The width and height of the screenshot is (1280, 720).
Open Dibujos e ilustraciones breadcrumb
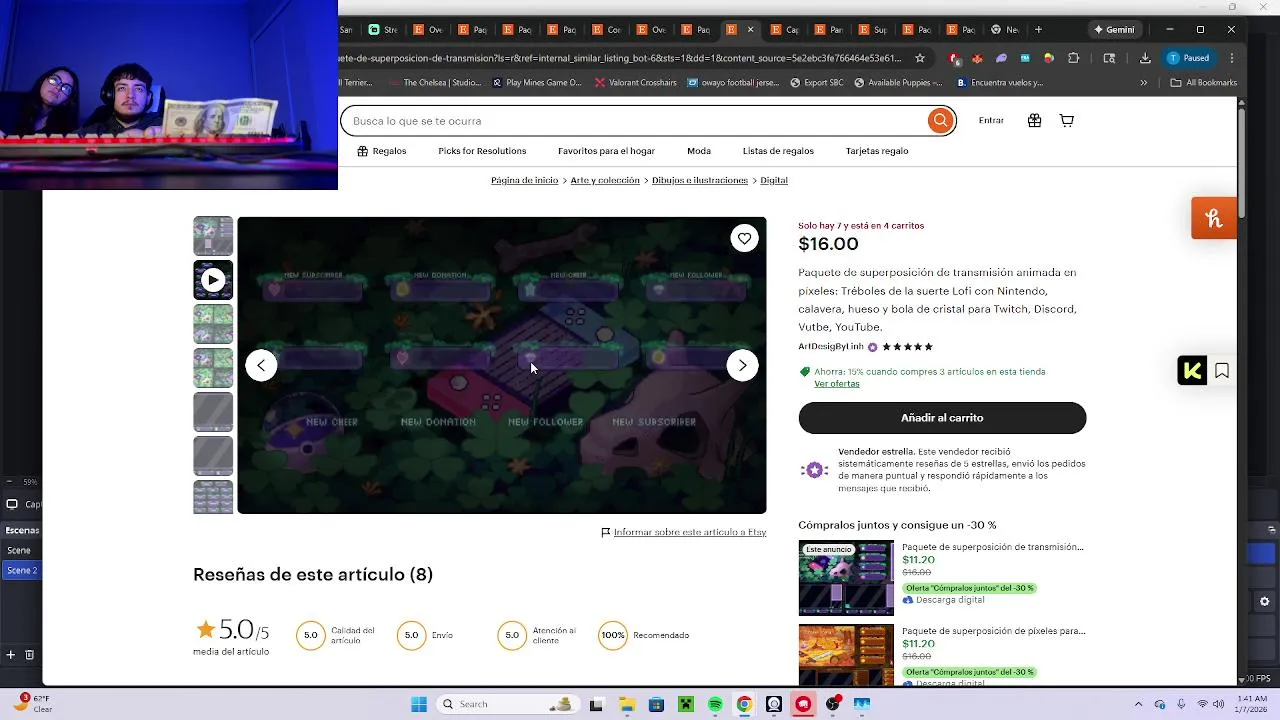click(x=700, y=181)
